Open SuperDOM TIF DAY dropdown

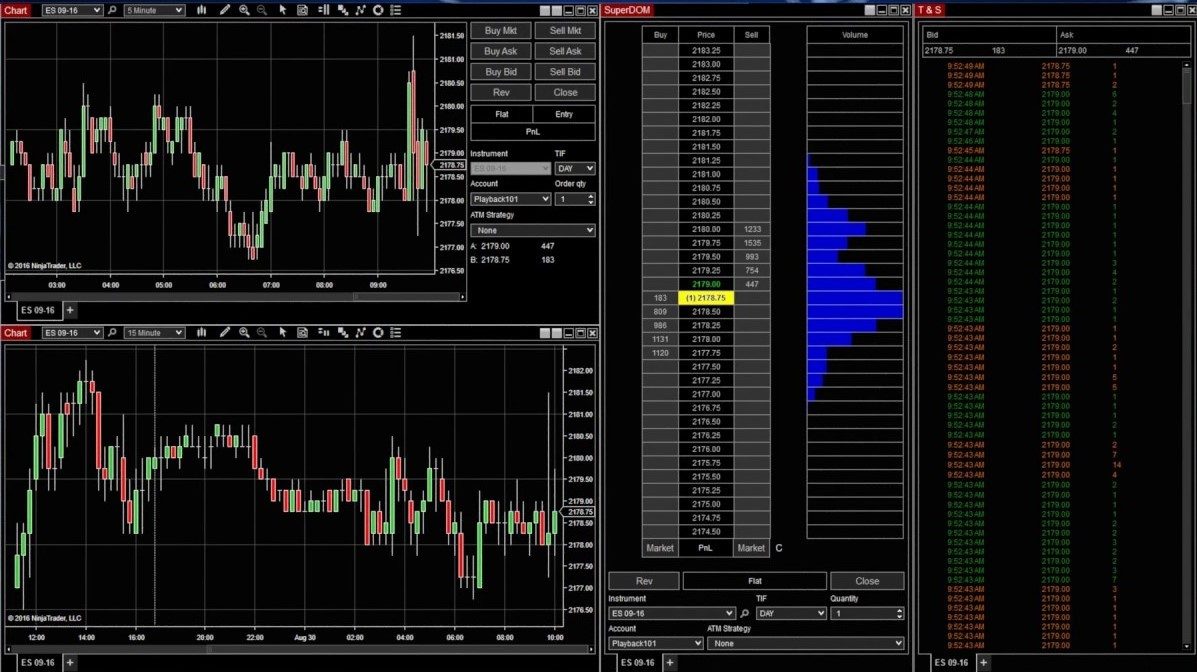[791, 613]
